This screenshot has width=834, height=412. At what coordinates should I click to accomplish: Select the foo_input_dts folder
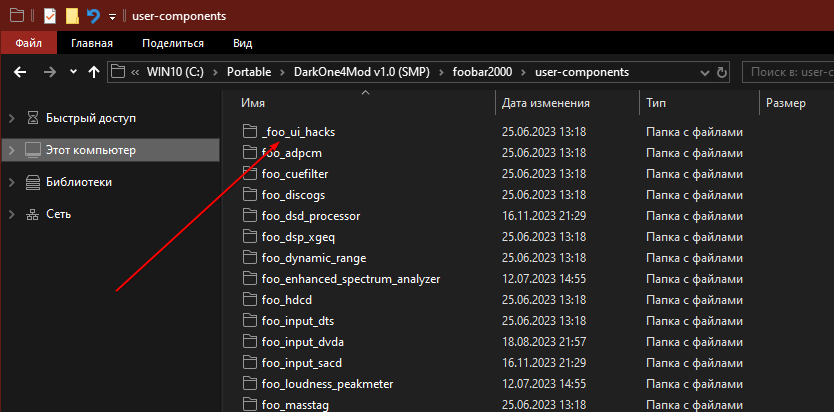click(298, 321)
